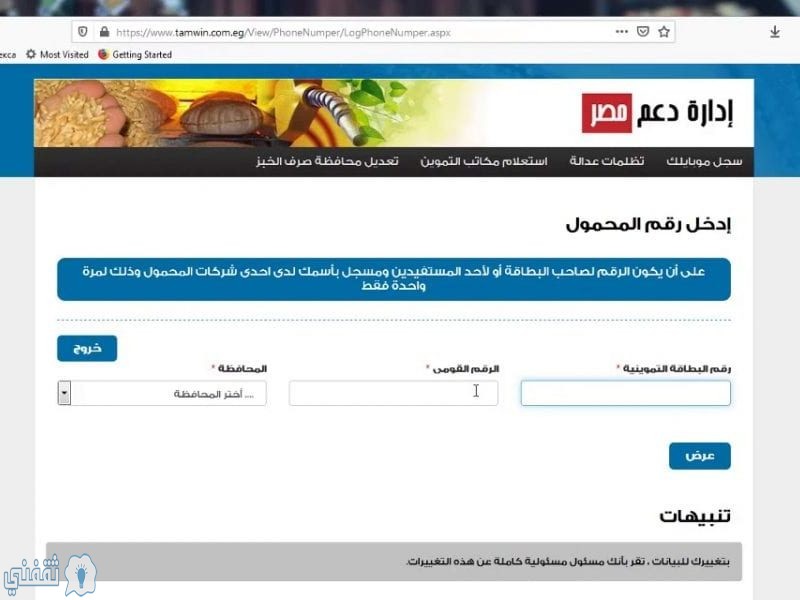Click the خروج logout button

tap(87, 348)
